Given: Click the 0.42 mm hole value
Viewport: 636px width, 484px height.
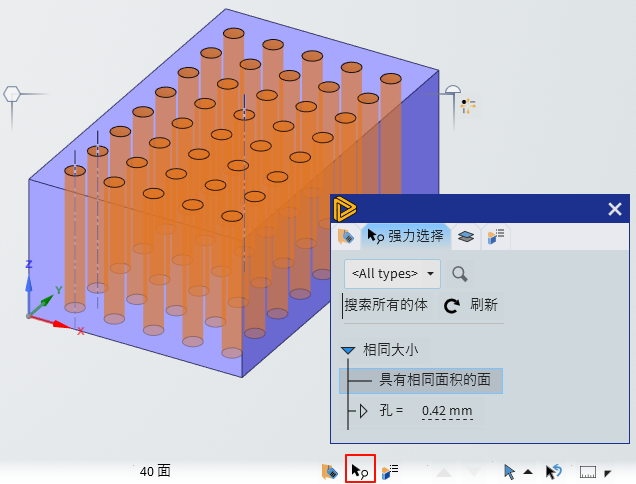Looking at the screenshot, I should [447, 411].
